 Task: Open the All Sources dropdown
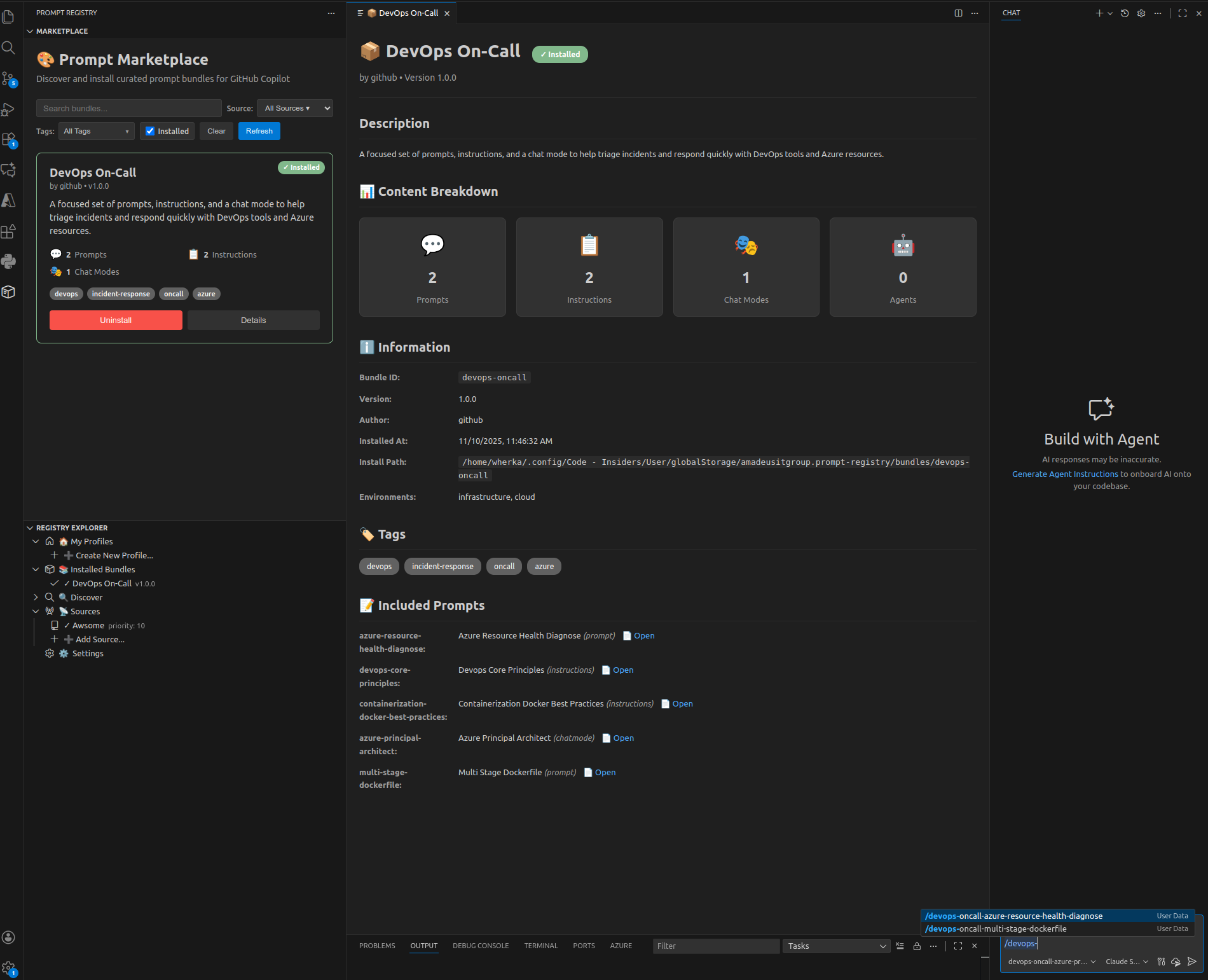294,108
